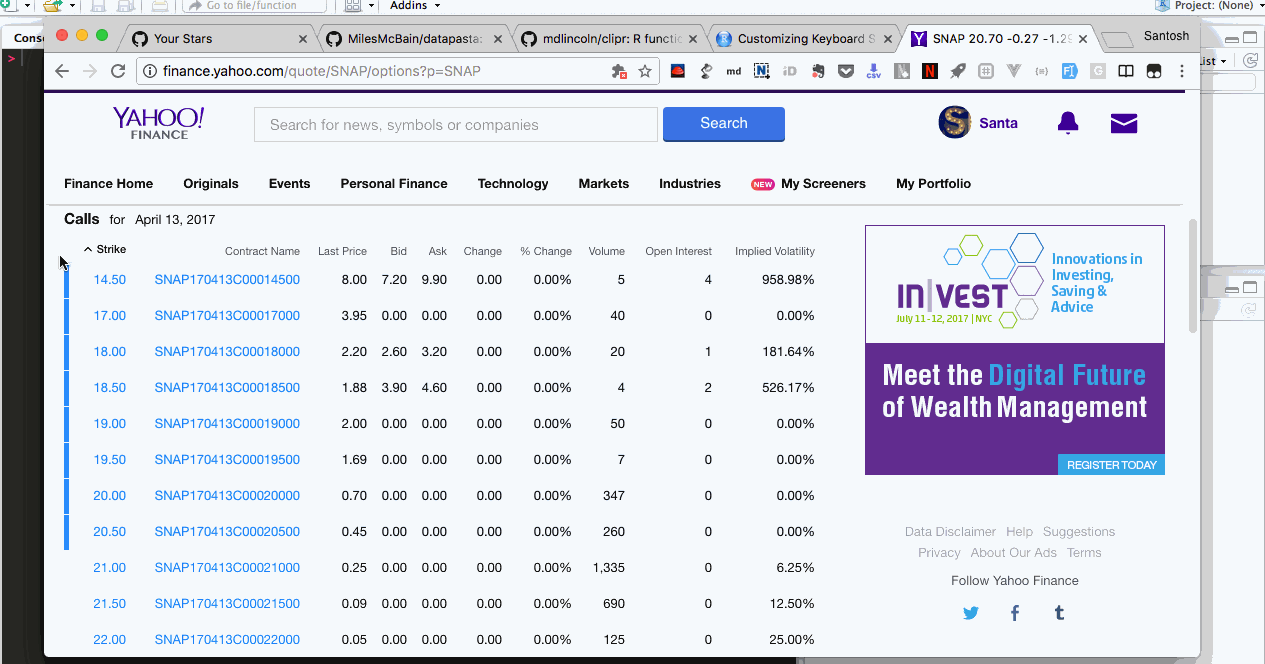The height and width of the screenshot is (664, 1265).
Task: Open Yahoo Finance Tumblr page
Action: click(x=1059, y=613)
